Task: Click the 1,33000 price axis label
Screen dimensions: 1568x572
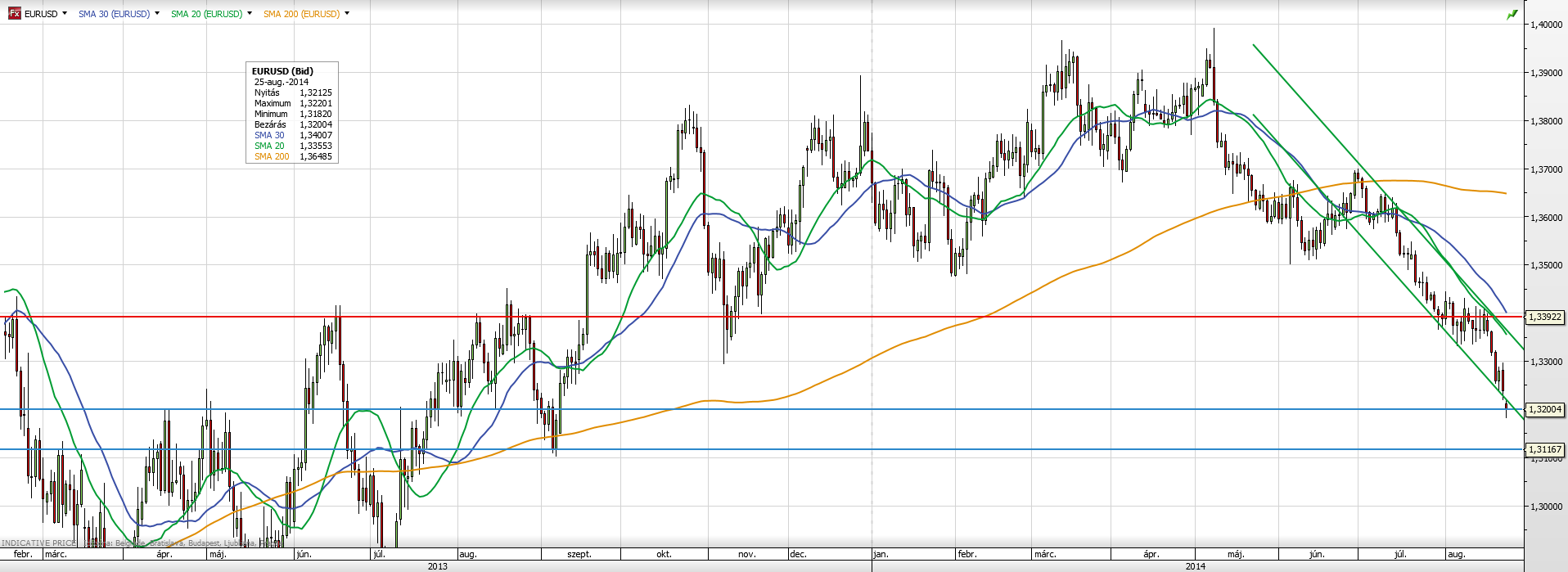Action: [1546, 362]
